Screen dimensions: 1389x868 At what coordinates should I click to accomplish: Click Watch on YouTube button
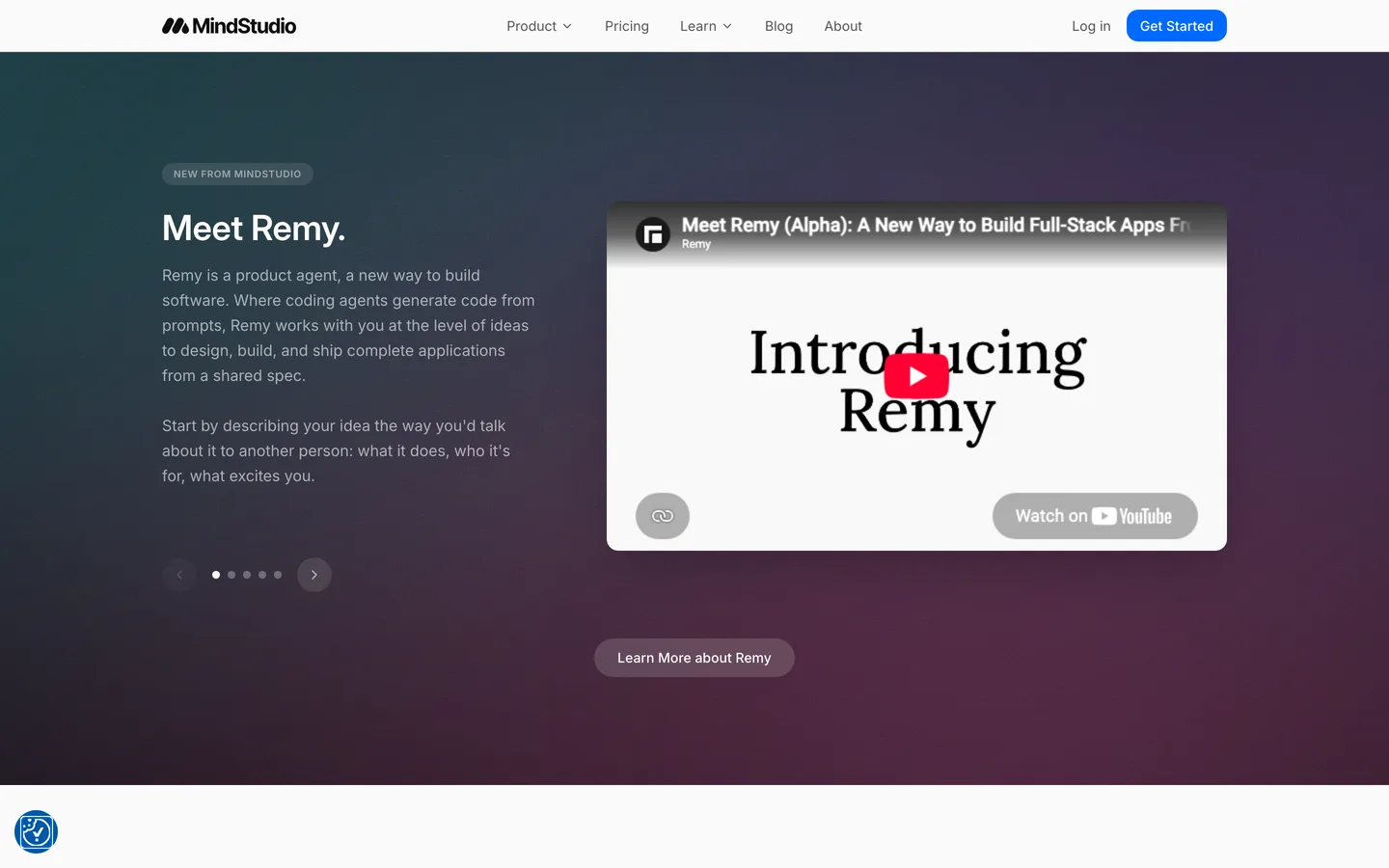pos(1095,516)
